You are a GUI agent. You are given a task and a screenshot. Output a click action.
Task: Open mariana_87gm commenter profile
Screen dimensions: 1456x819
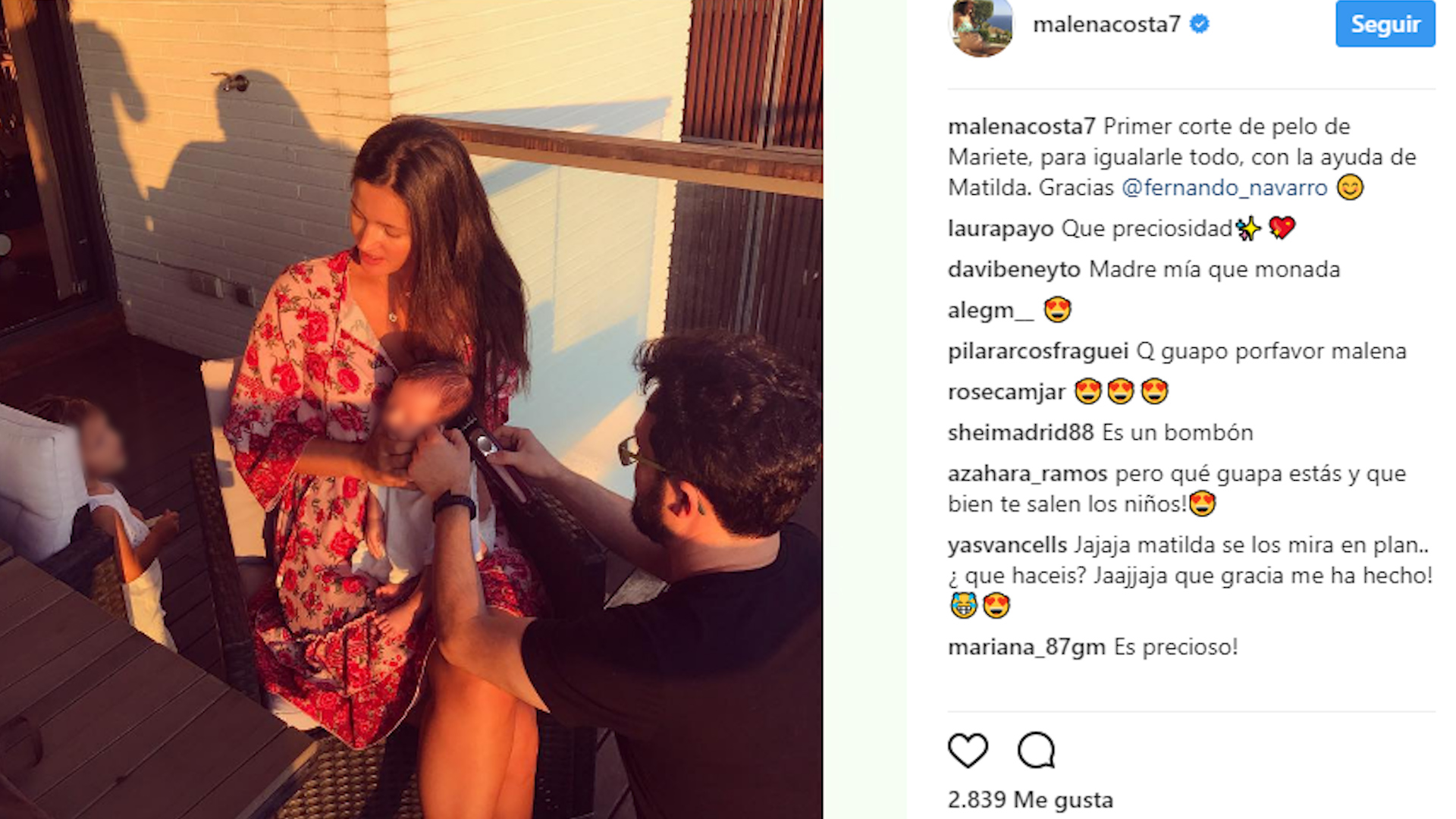(x=1027, y=647)
